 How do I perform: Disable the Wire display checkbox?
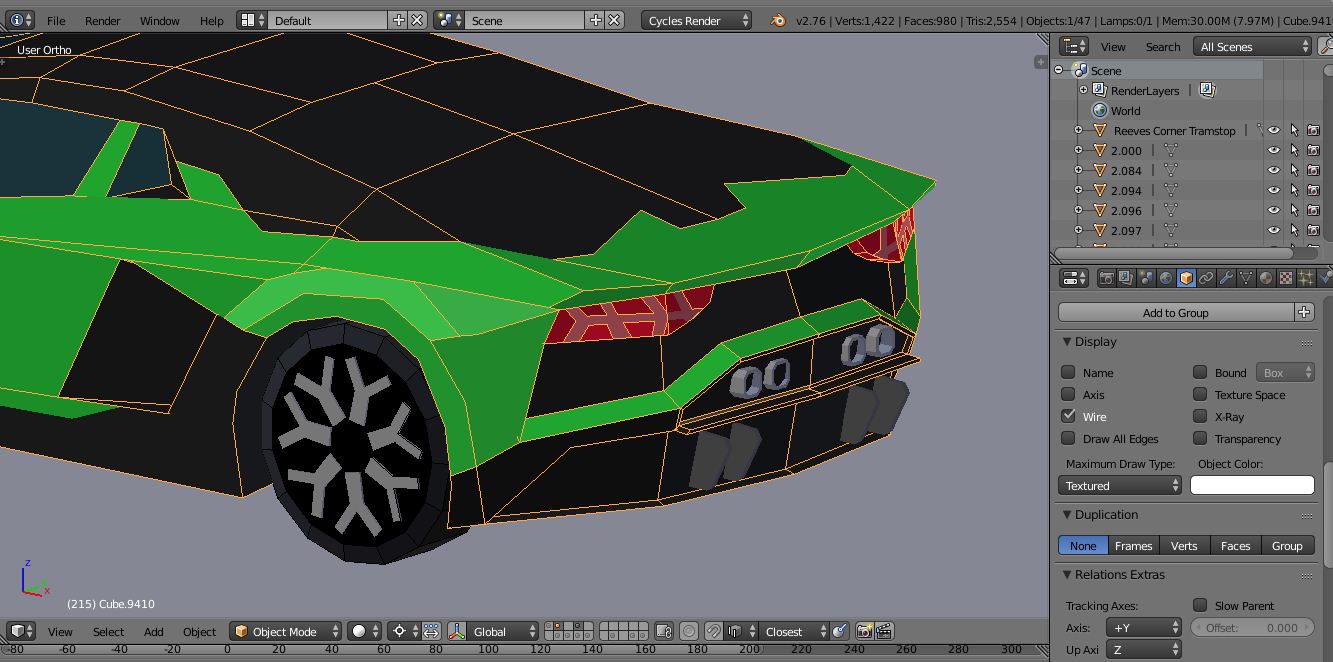[x=1069, y=416]
